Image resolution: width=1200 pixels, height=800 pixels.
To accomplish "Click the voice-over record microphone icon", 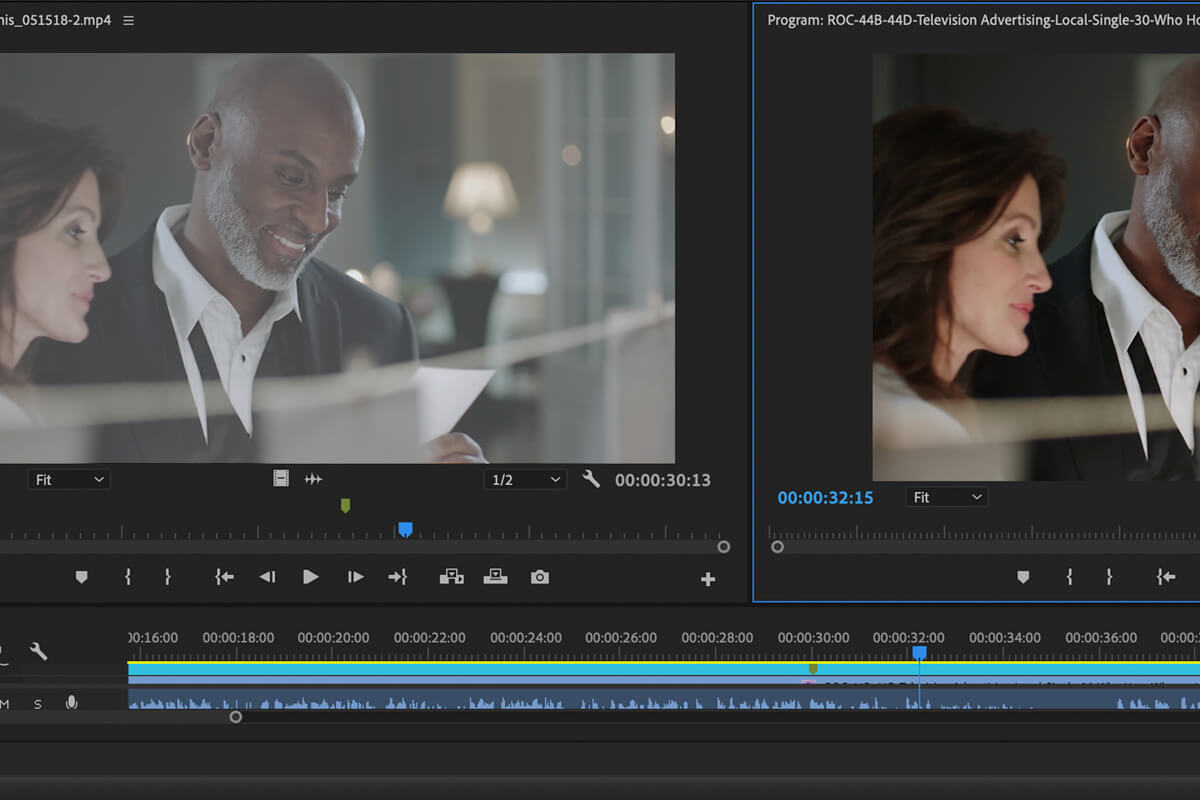I will (x=71, y=703).
